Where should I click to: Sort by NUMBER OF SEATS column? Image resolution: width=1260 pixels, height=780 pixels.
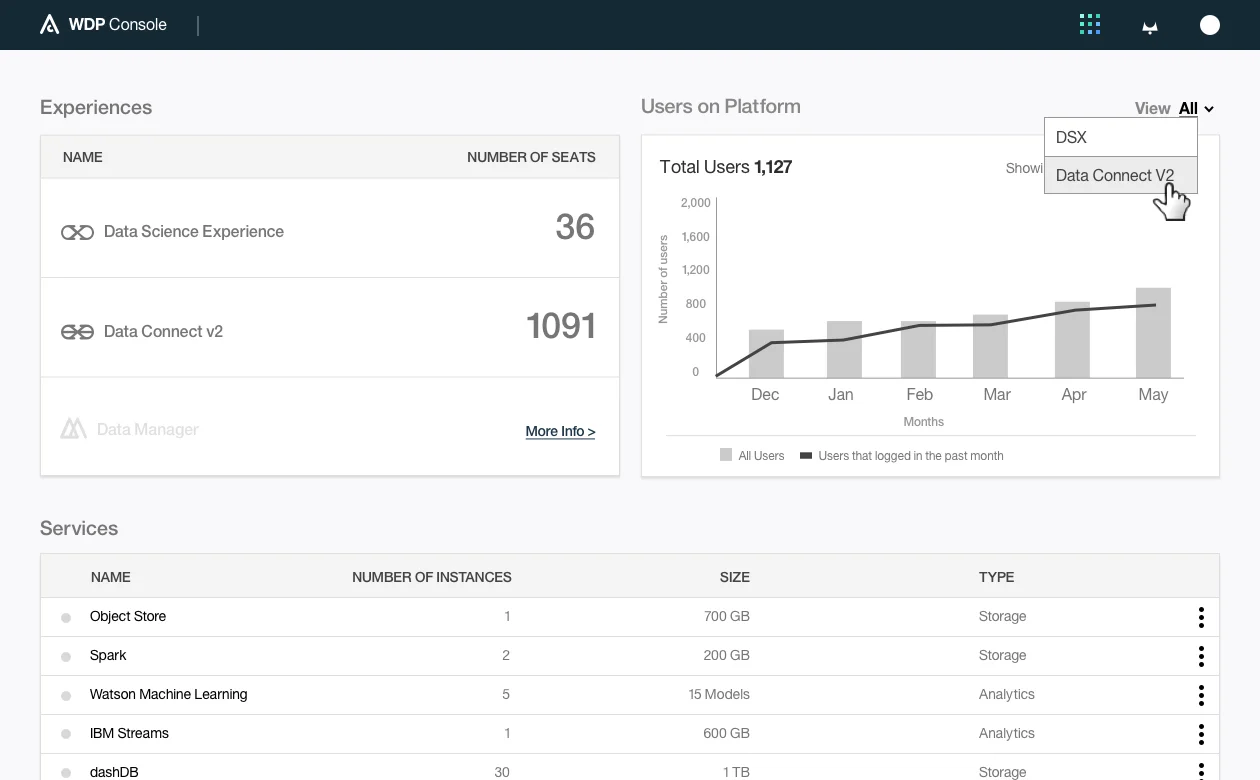coord(531,157)
